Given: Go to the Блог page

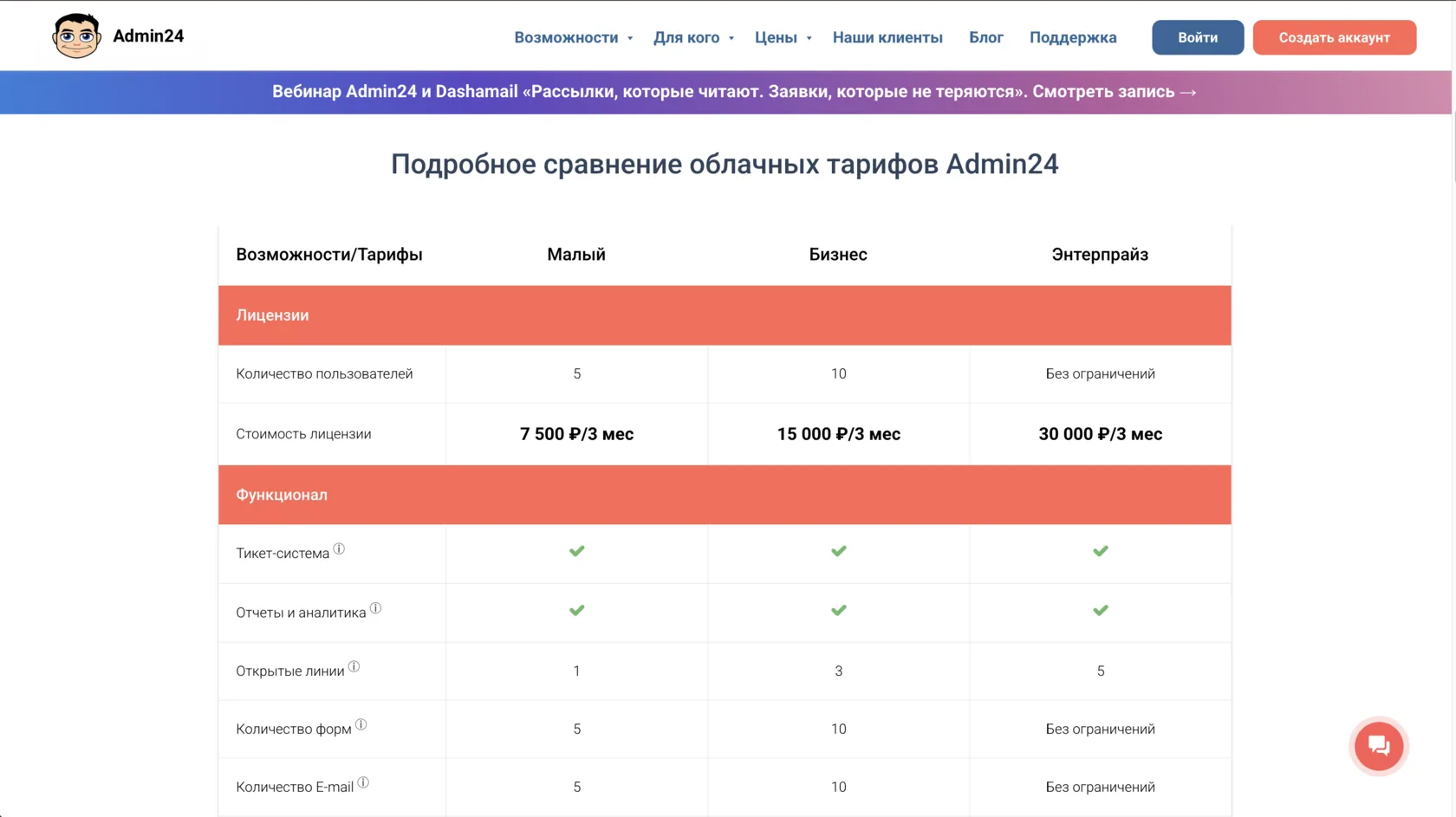Looking at the screenshot, I should [985, 37].
